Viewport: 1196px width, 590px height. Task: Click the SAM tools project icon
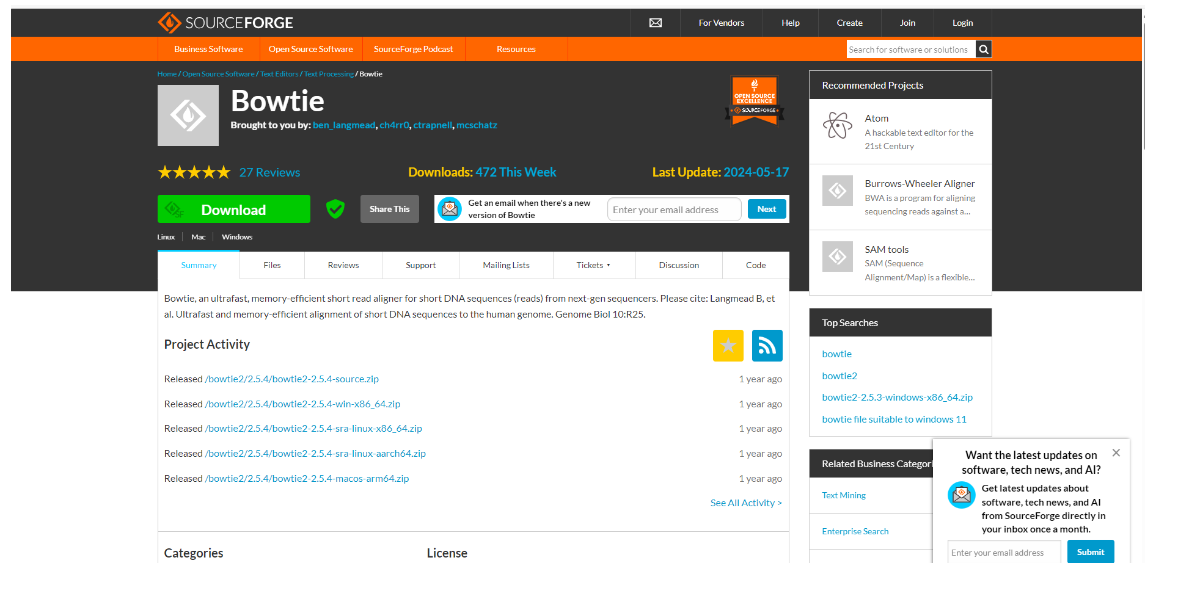pyautogui.click(x=837, y=257)
